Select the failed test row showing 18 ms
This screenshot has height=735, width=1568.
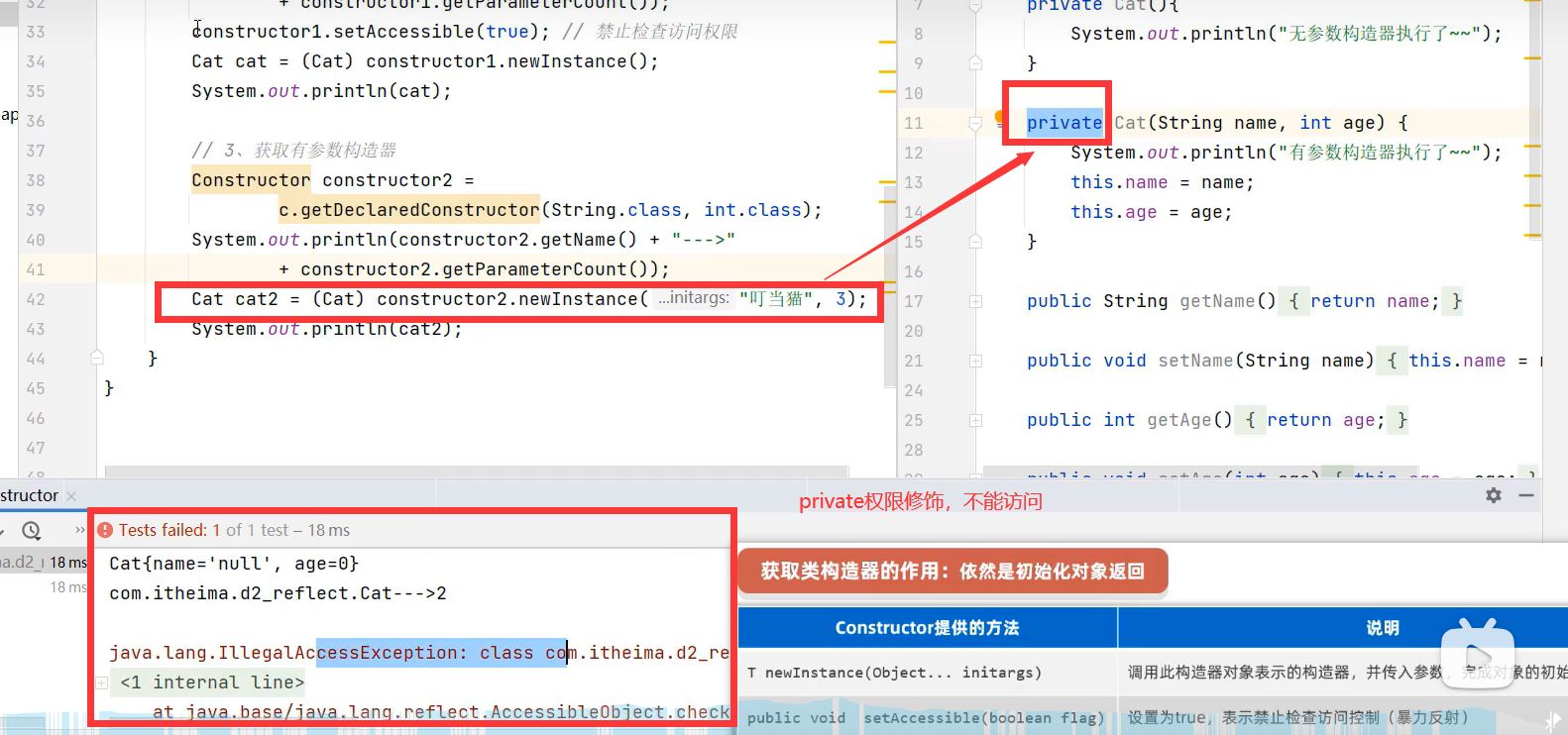tap(44, 562)
